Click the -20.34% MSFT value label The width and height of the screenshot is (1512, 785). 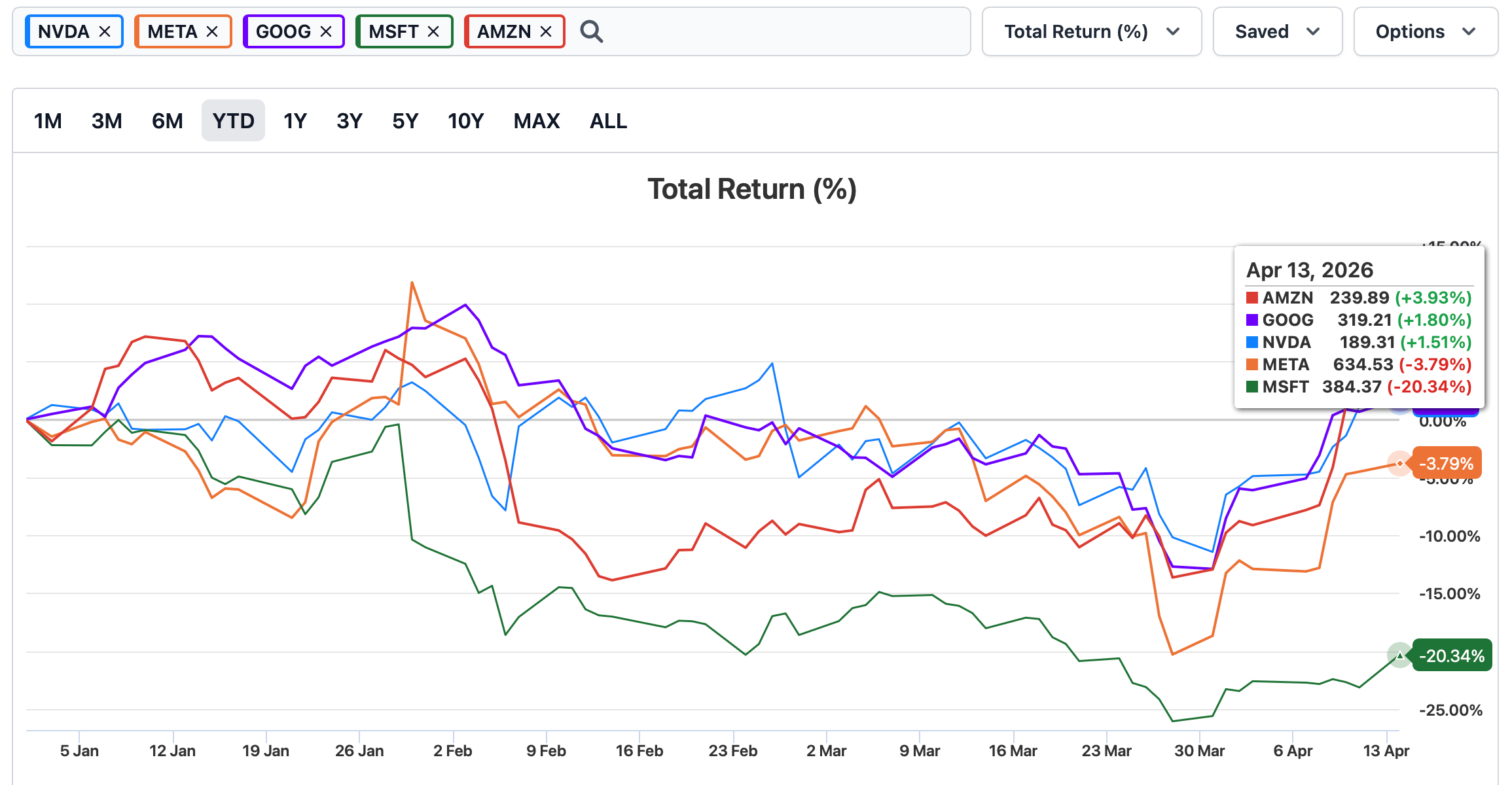pos(1452,655)
